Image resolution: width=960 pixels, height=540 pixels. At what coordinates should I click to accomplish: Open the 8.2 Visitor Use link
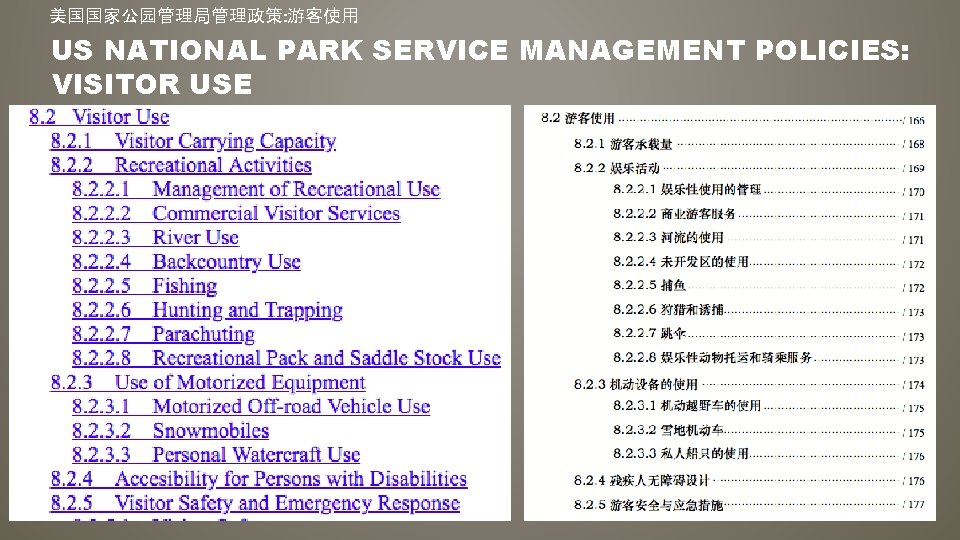[x=99, y=117]
